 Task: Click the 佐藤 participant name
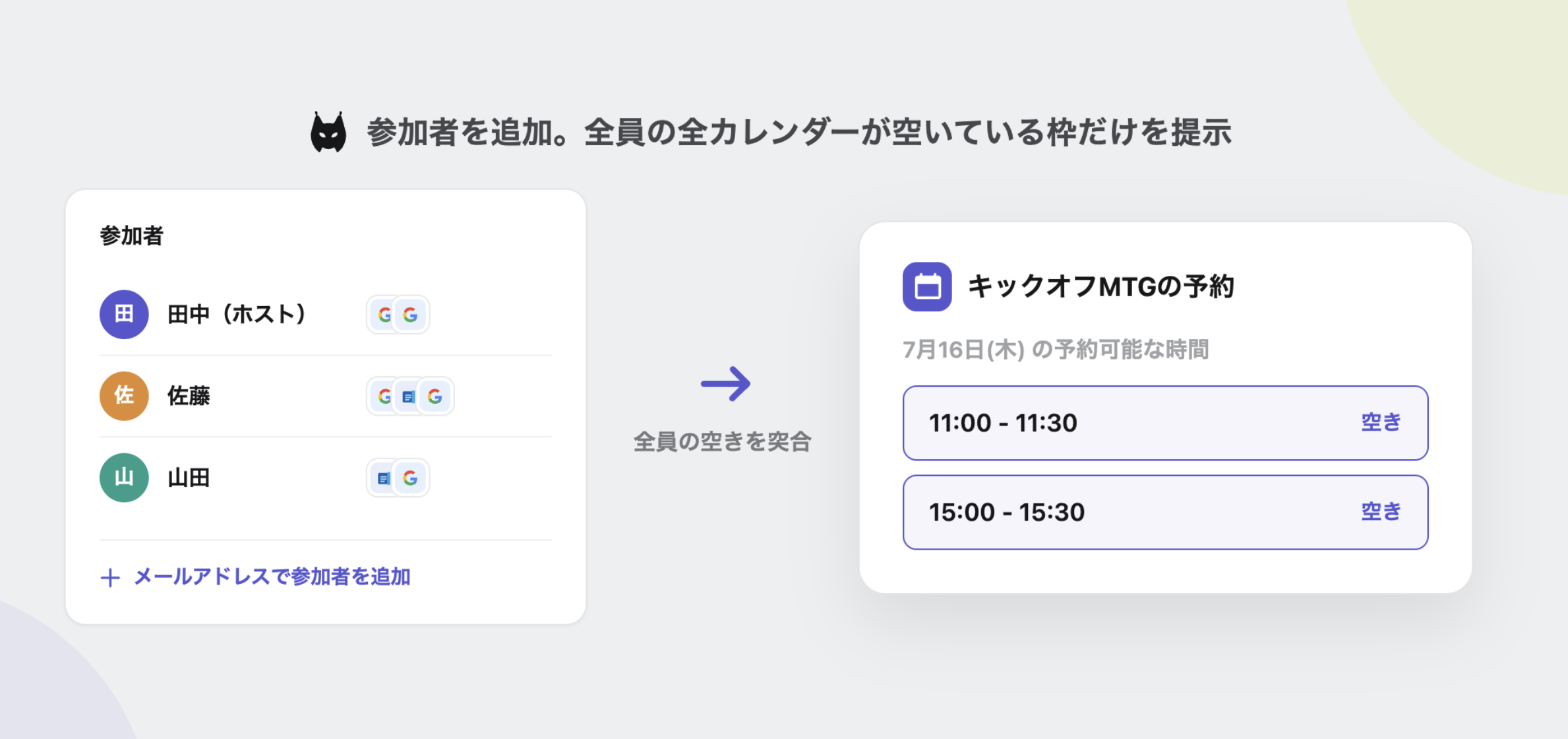tap(189, 396)
